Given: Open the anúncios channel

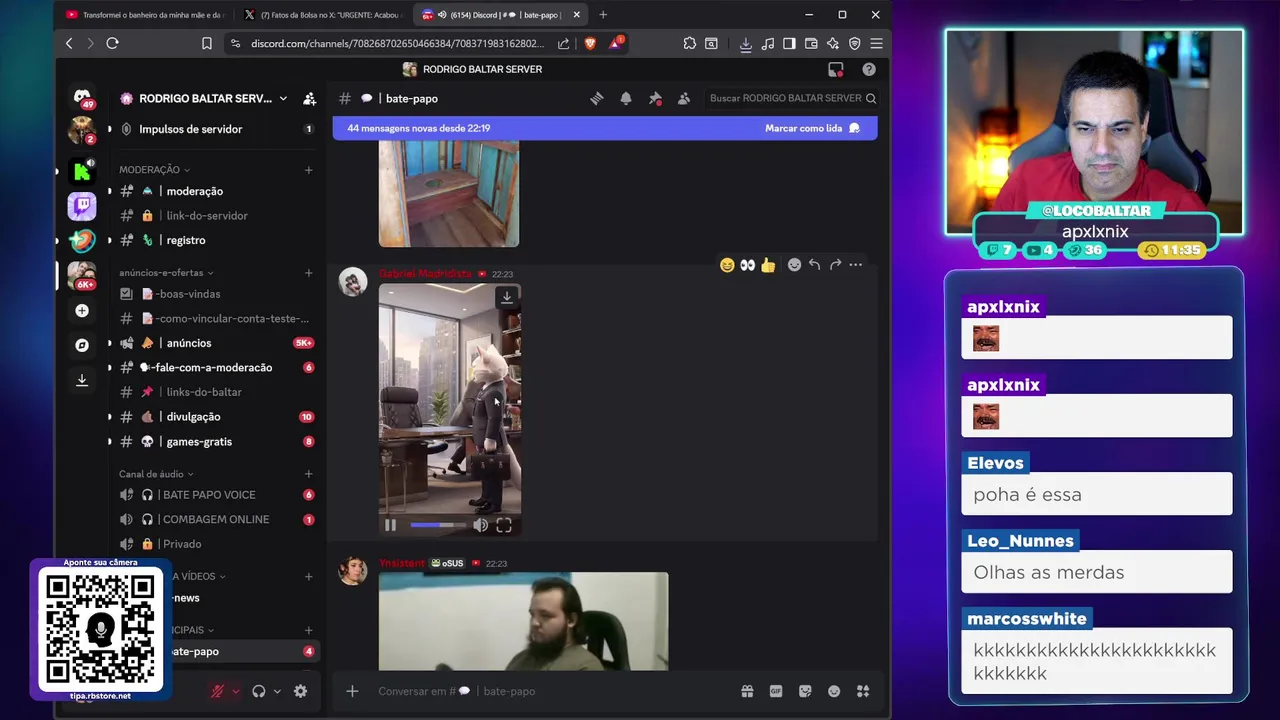Looking at the screenshot, I should coord(216,343).
